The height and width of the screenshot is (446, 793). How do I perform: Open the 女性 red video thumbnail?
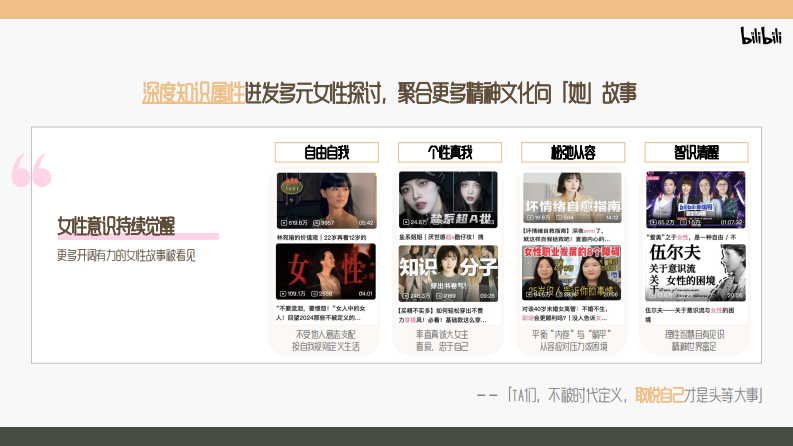tap(326, 271)
